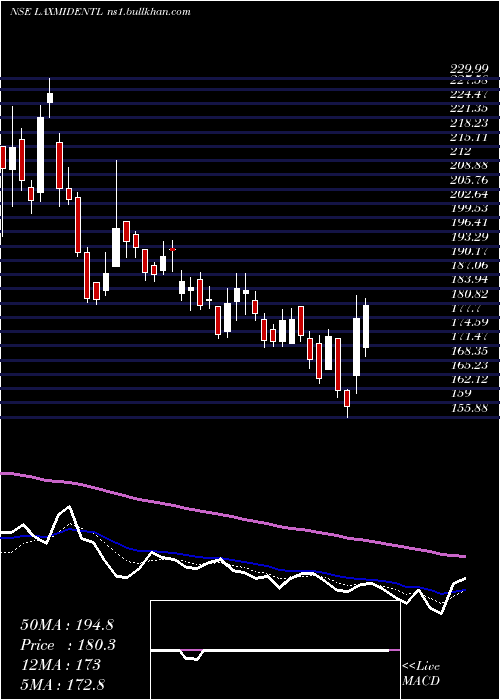Click the 183.94 price axis label
Image resolution: width=500 pixels, height=700 pixels.
(x=468, y=280)
